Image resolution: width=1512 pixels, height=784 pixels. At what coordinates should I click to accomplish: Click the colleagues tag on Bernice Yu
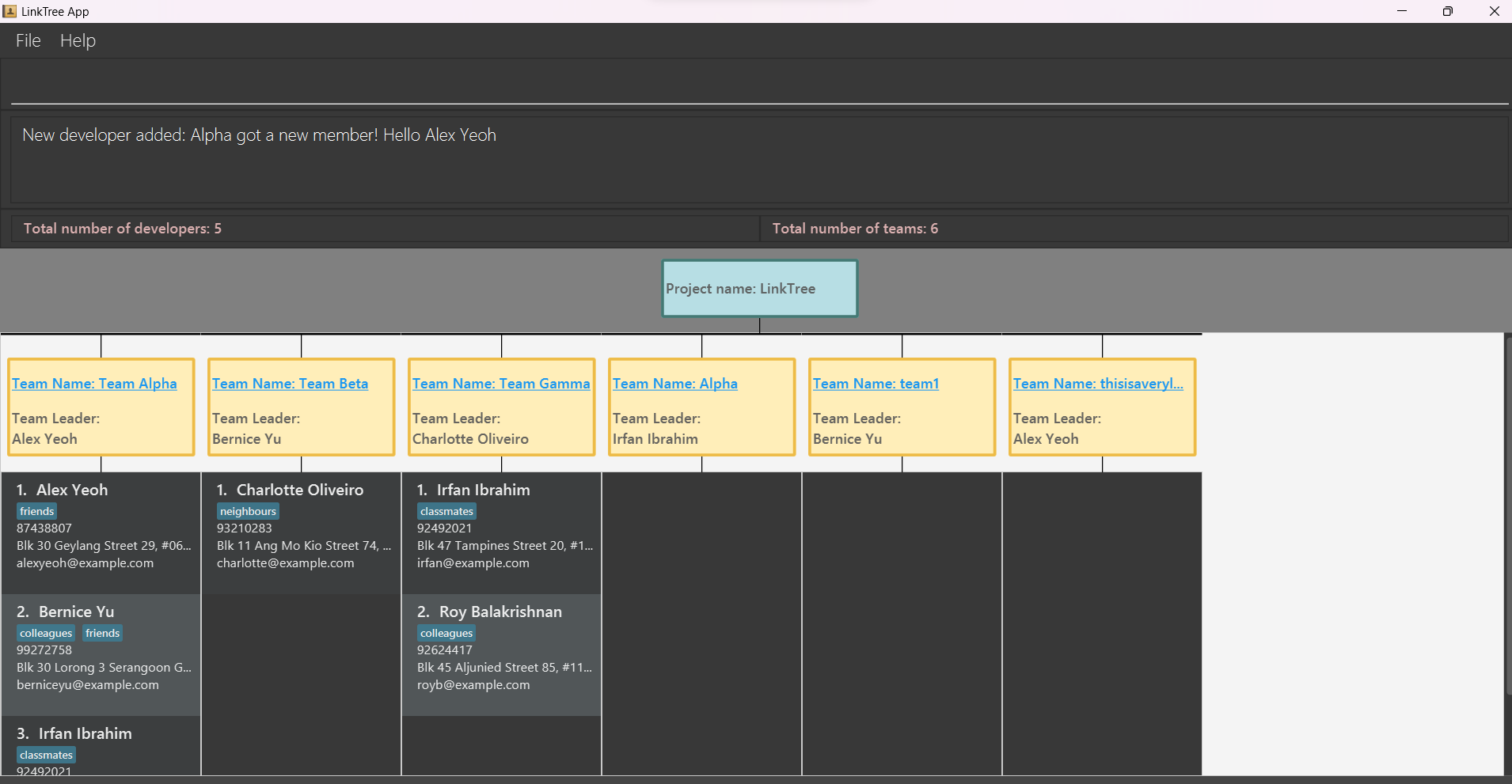[46, 634]
